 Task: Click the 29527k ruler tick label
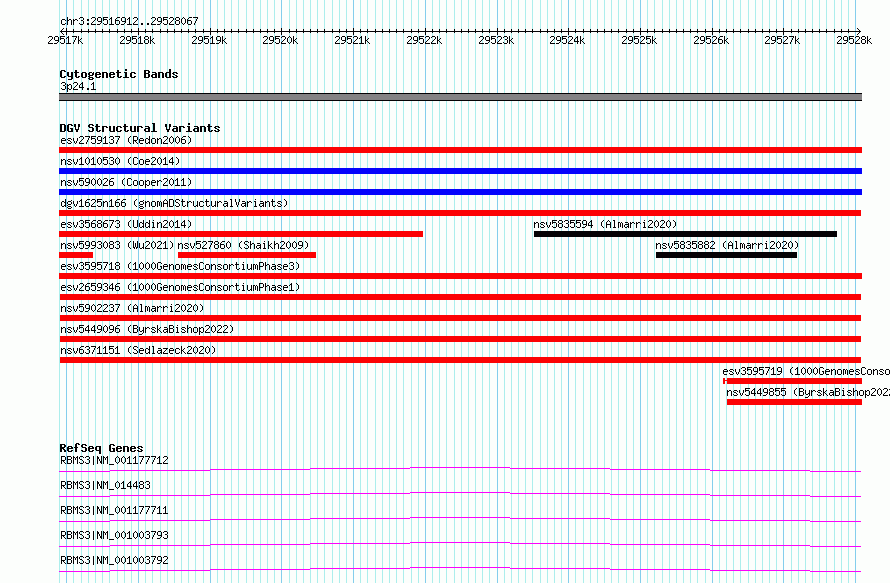[x=782, y=40]
